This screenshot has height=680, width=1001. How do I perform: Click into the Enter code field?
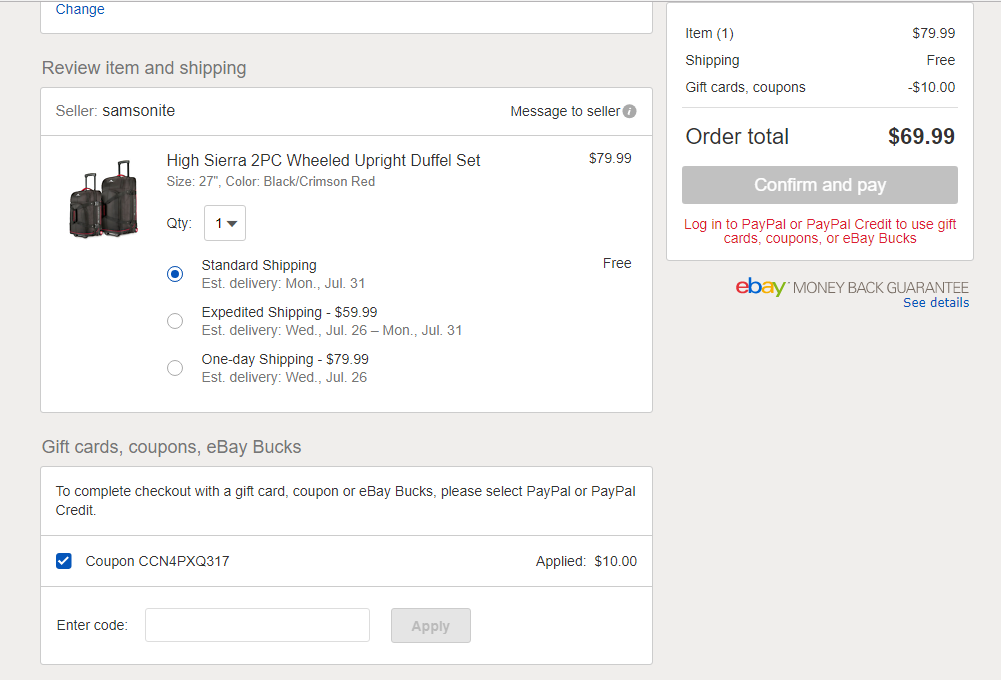257,625
